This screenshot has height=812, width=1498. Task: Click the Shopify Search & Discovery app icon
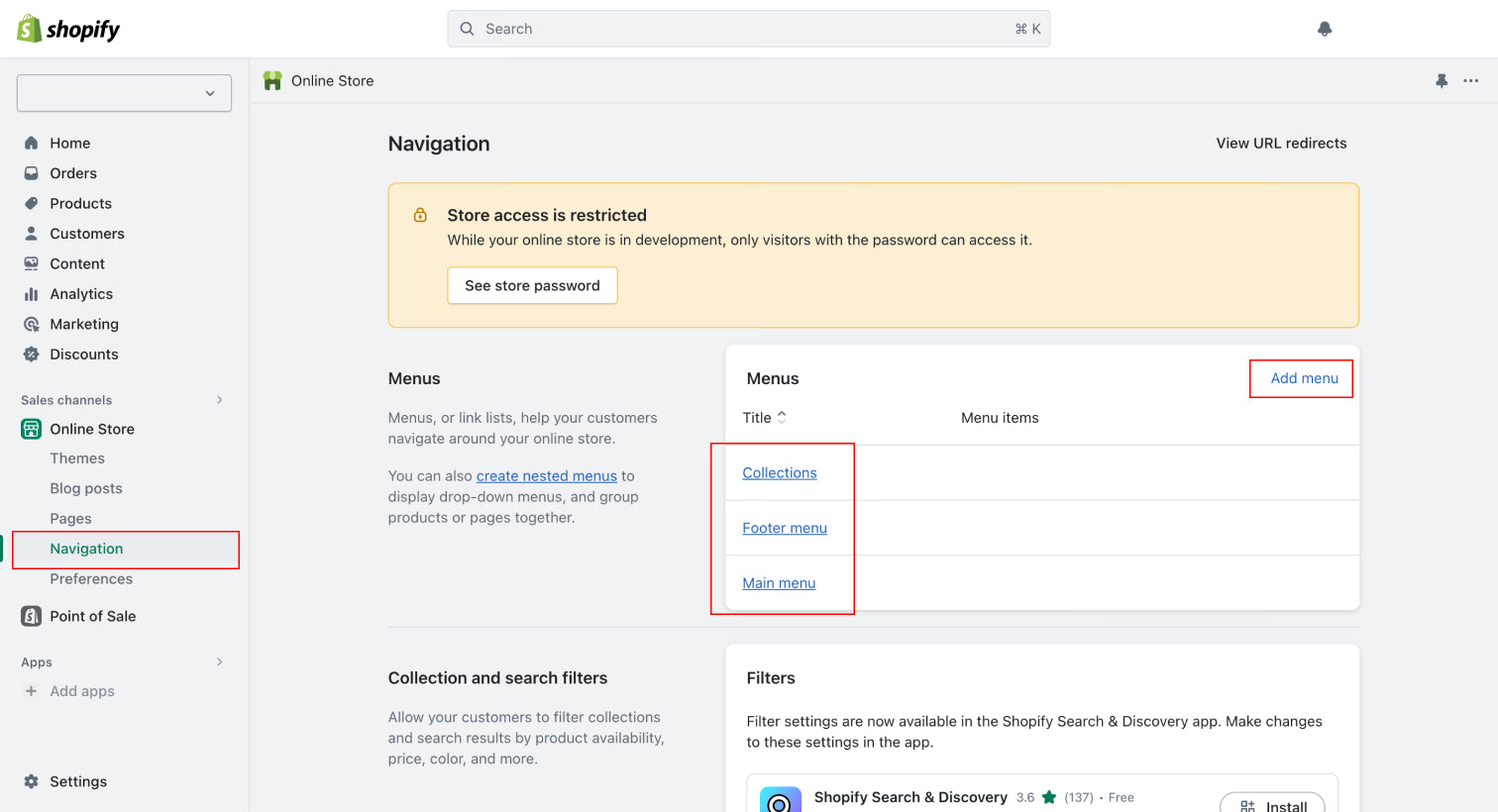[780, 800]
